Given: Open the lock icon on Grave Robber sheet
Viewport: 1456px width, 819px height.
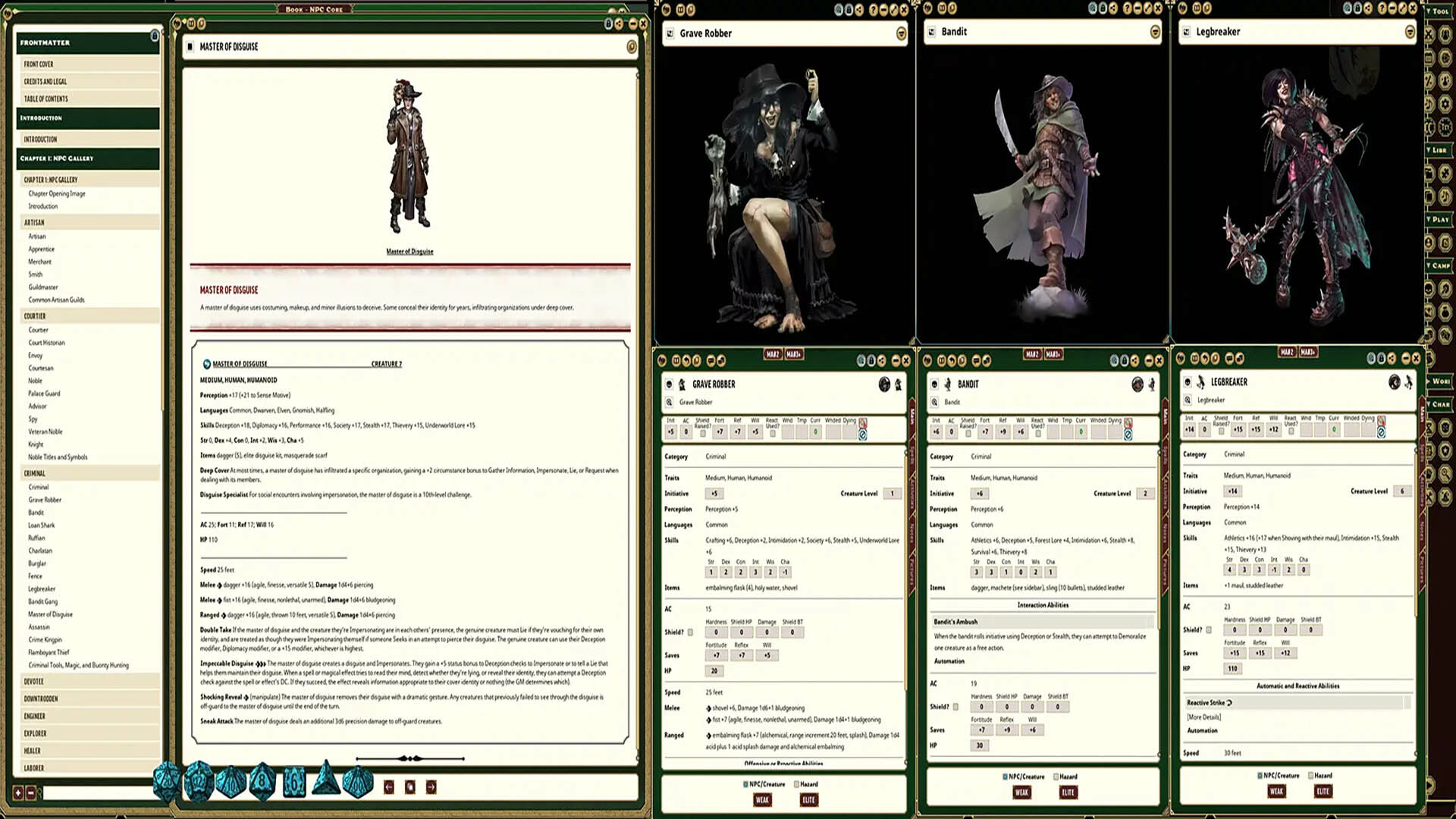Looking at the screenshot, I should click(871, 362).
